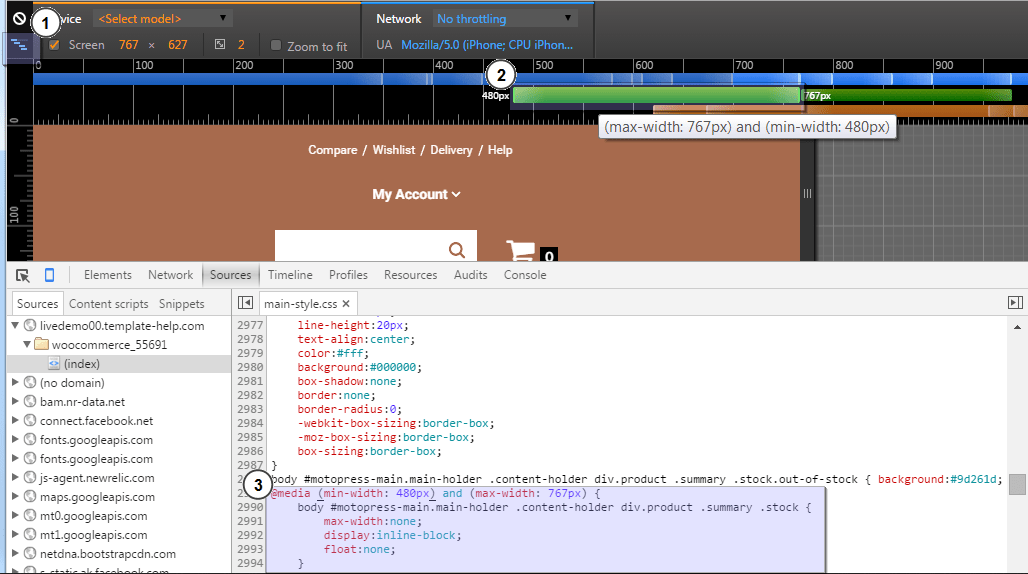
Task: Switch to the DevTools Network tab
Action: [170, 275]
